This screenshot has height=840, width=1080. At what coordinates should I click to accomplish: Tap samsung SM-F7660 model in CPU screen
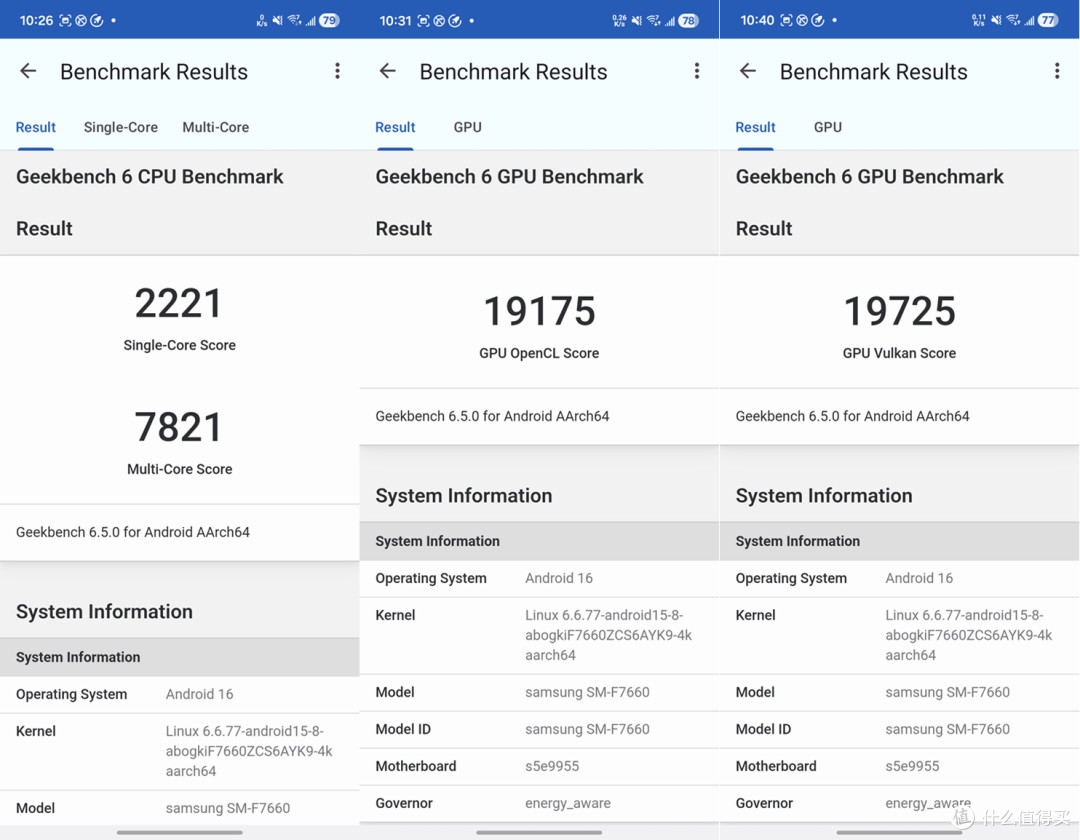(x=228, y=808)
